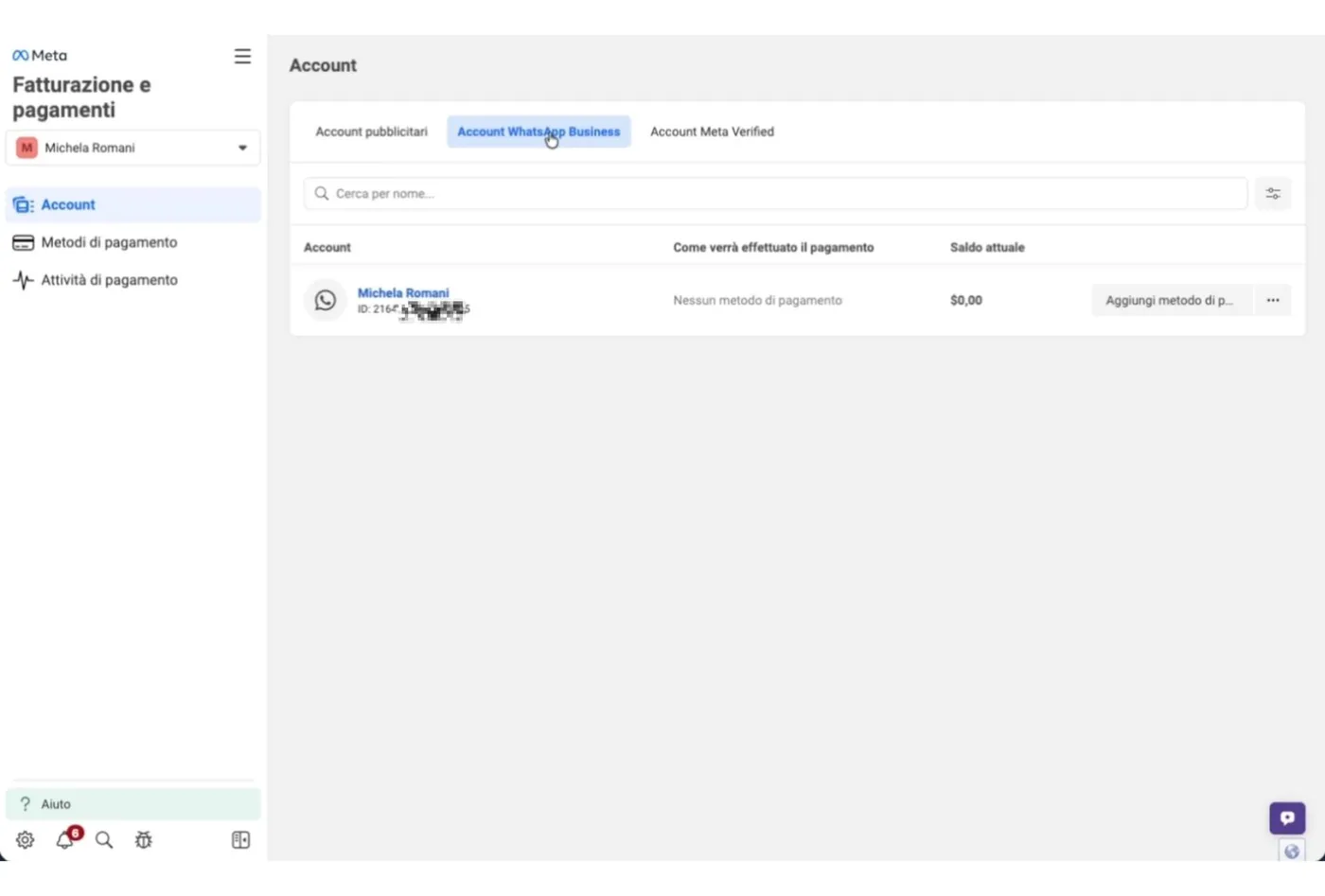
Task: Click the $0,00 balance value
Action: (x=966, y=300)
